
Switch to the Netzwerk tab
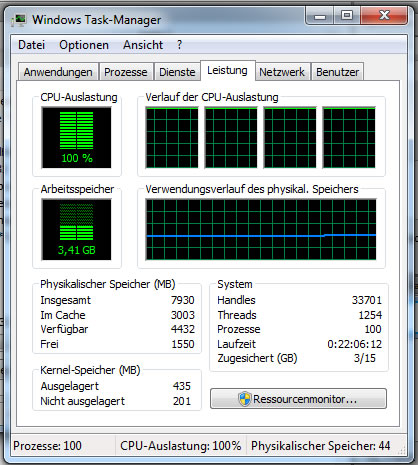[x=282, y=72]
